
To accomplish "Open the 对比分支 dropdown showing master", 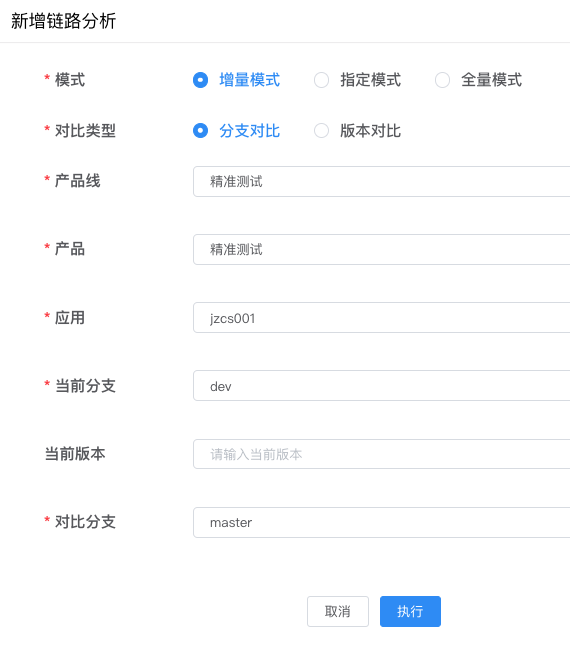I will pos(382,522).
